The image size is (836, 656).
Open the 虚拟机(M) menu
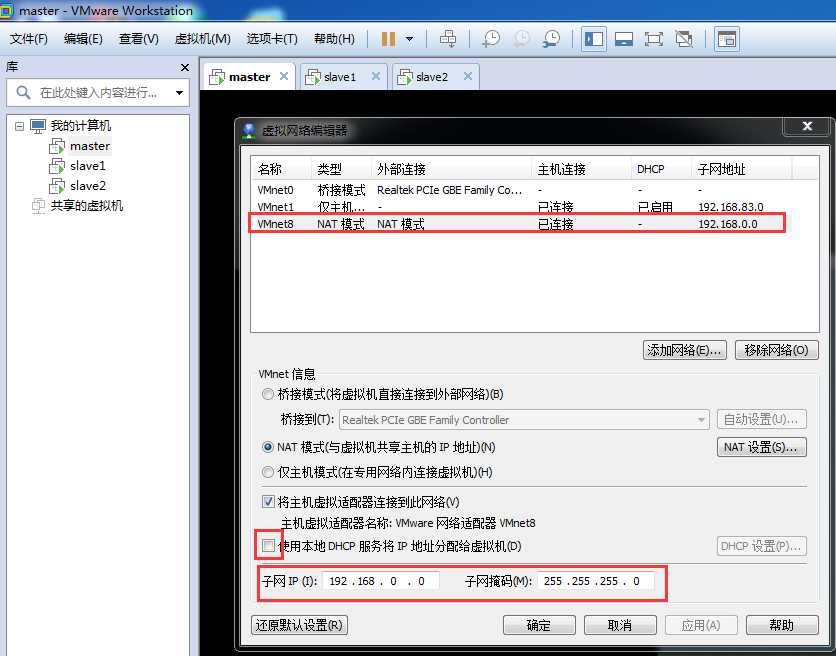pos(203,39)
